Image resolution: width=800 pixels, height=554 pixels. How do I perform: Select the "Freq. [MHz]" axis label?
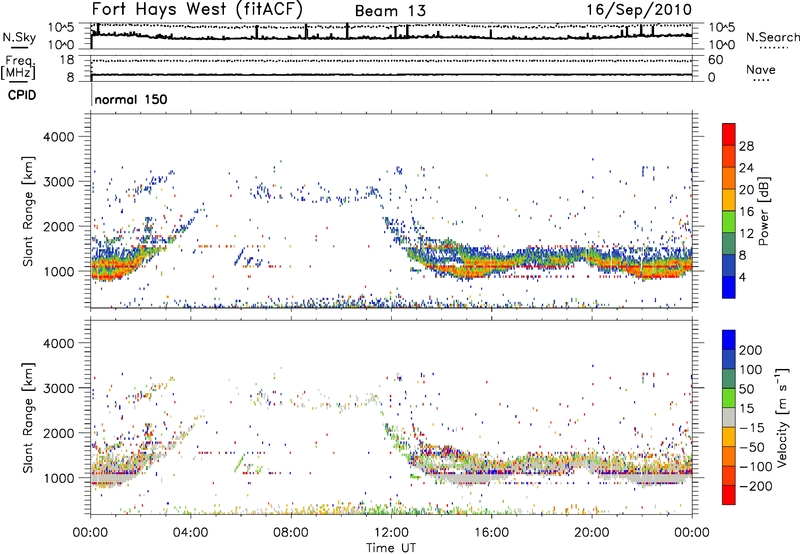click(x=18, y=68)
